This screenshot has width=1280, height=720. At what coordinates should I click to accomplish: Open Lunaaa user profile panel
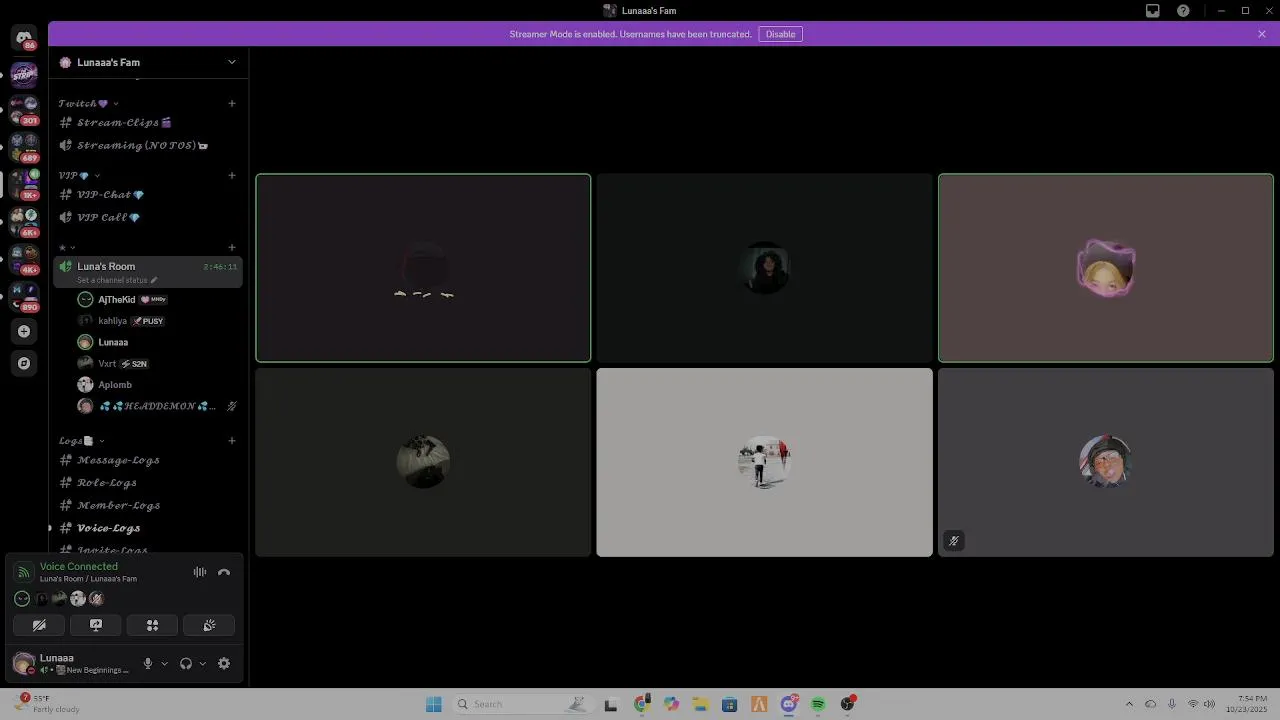[x=71, y=663]
